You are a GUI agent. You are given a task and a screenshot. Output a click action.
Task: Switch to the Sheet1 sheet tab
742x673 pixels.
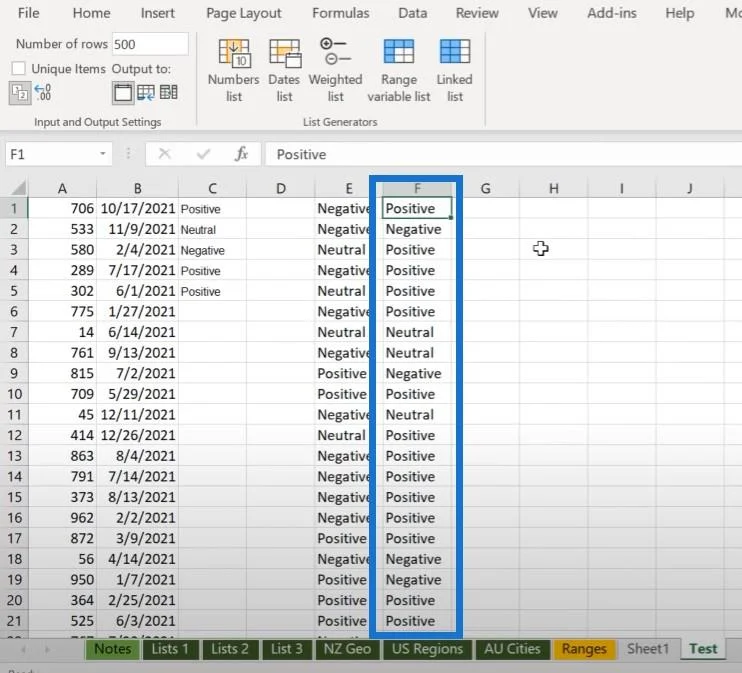(x=648, y=649)
